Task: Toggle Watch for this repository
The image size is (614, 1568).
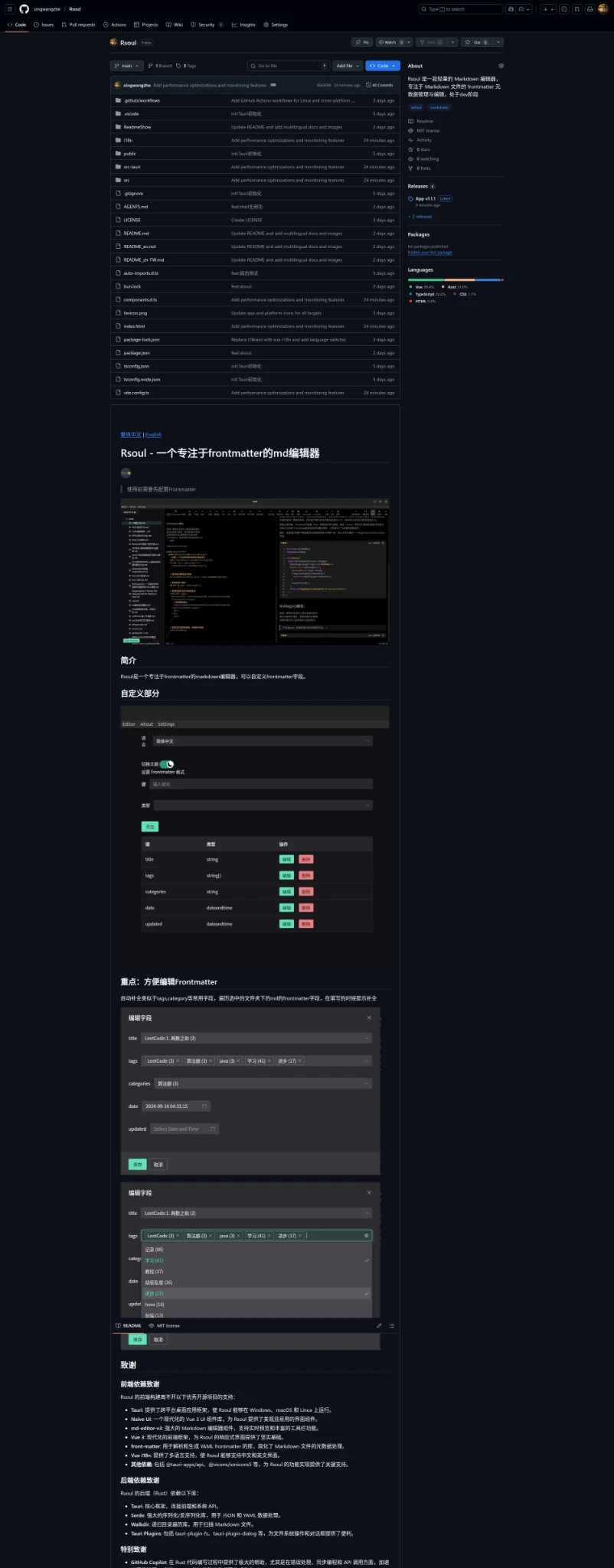Action: coord(388,42)
